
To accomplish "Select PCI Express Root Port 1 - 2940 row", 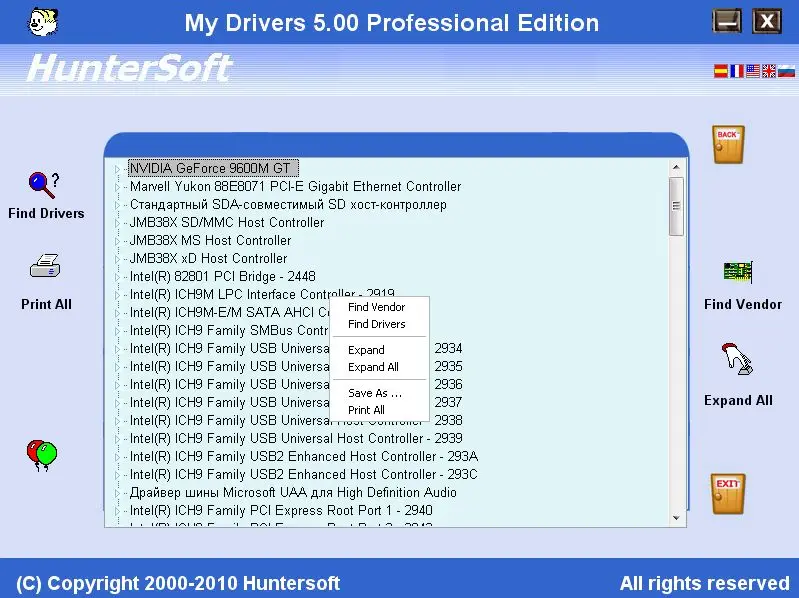I will pos(281,510).
